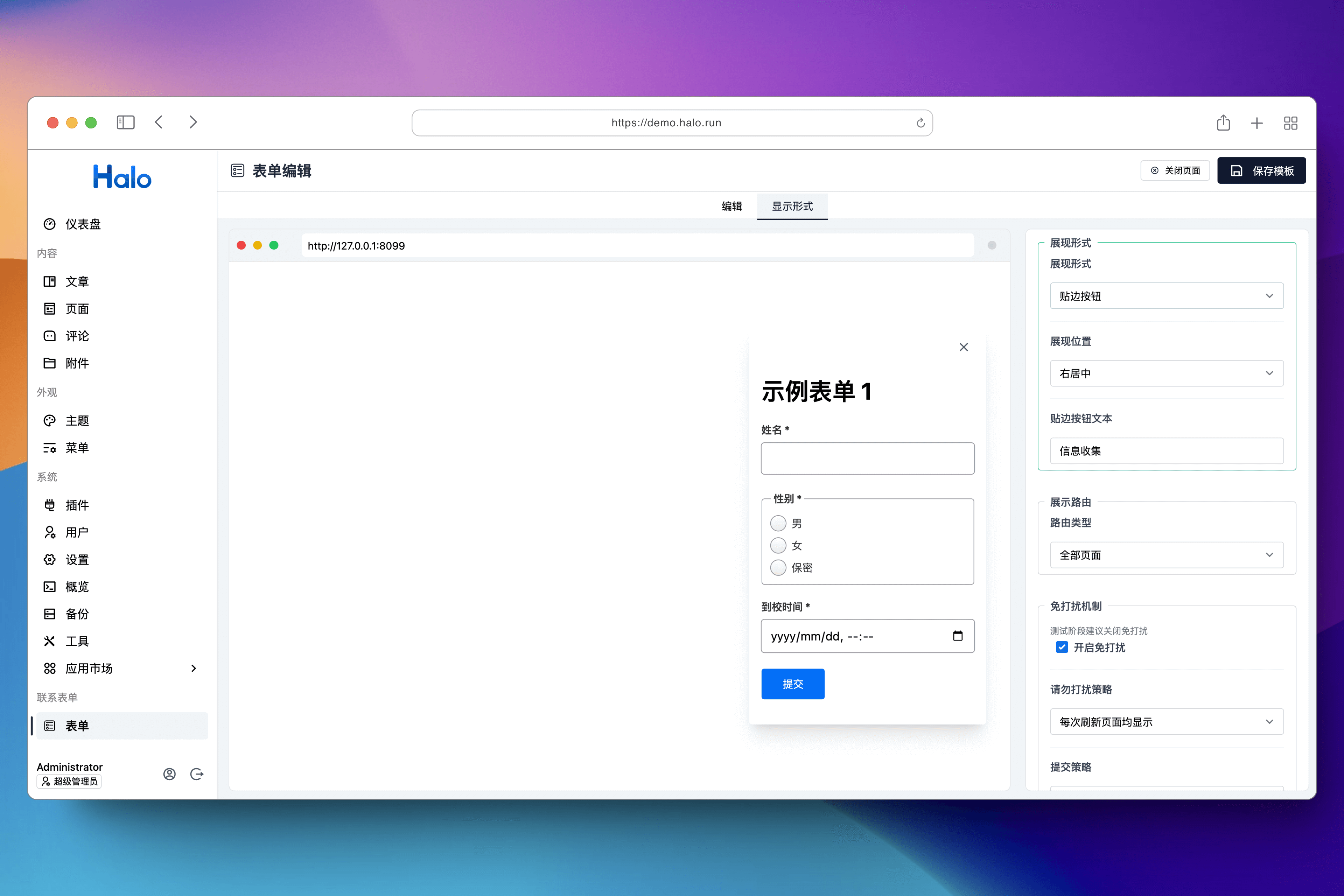Click 到校时间 datetime field
1344x896 pixels.
coord(867,636)
